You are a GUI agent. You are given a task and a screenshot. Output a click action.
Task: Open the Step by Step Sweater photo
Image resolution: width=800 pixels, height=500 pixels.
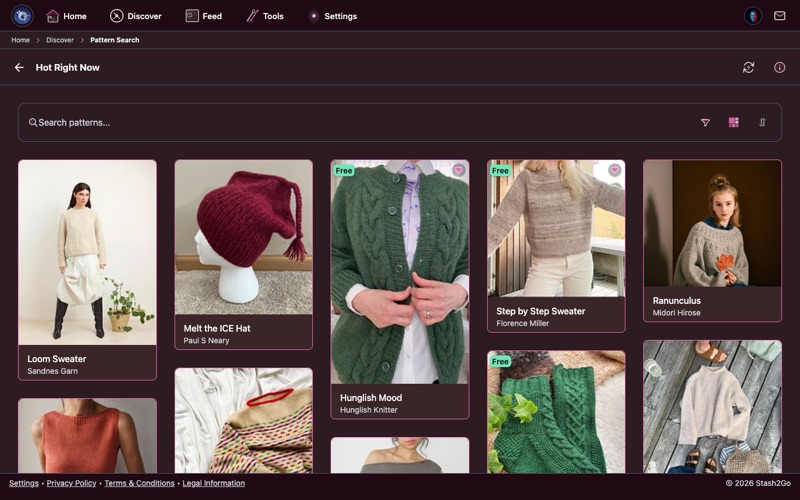pos(556,230)
